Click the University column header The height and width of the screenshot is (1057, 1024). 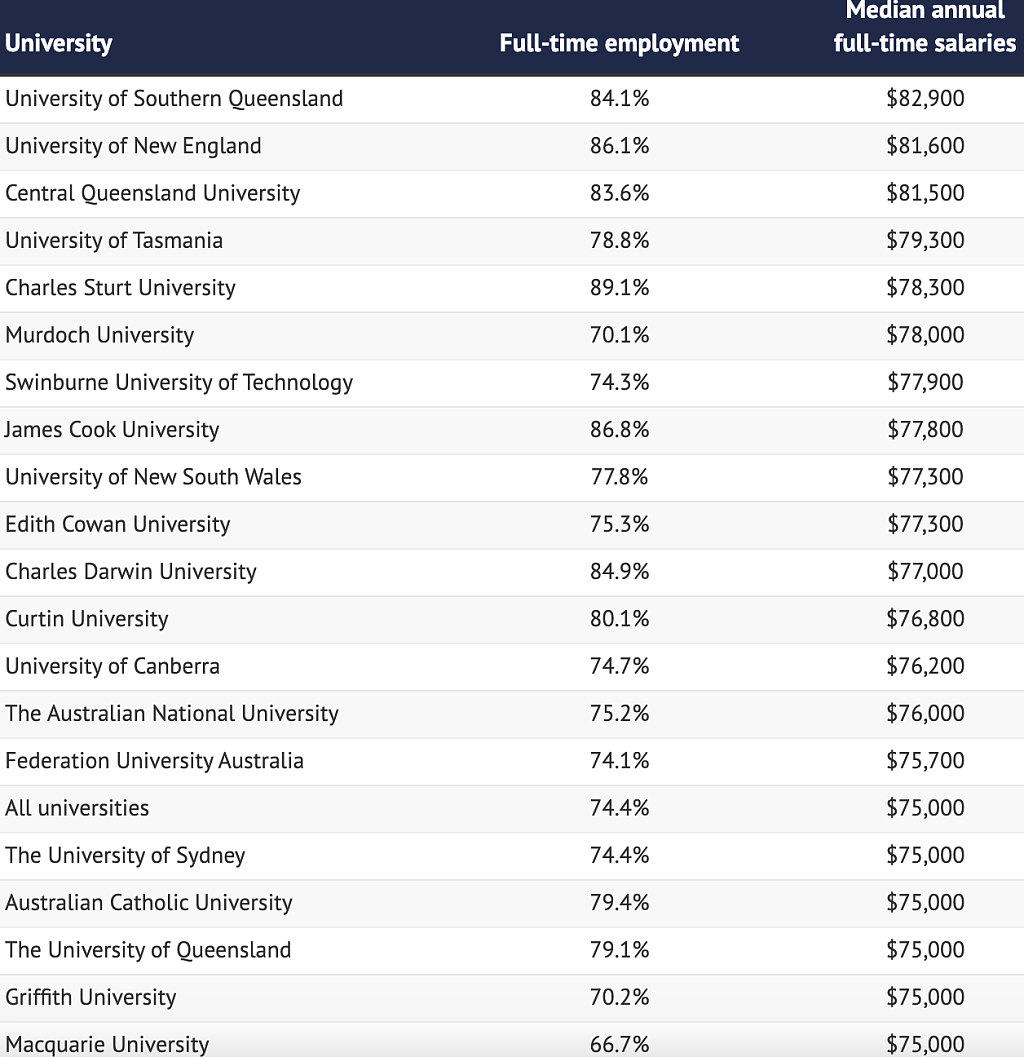tap(59, 43)
